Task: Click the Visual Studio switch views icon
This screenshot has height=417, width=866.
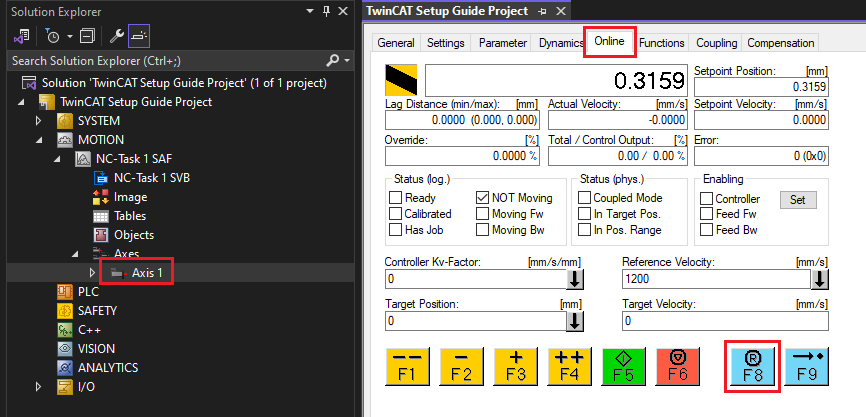Action: 22,36
